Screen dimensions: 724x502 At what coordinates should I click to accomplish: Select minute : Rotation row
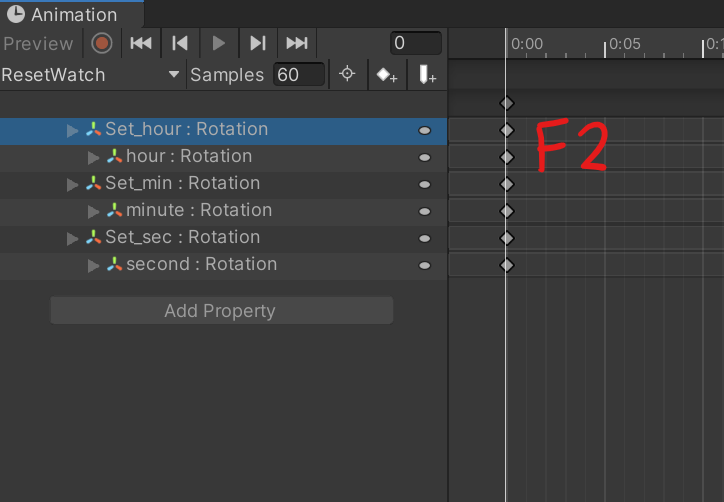point(223,212)
